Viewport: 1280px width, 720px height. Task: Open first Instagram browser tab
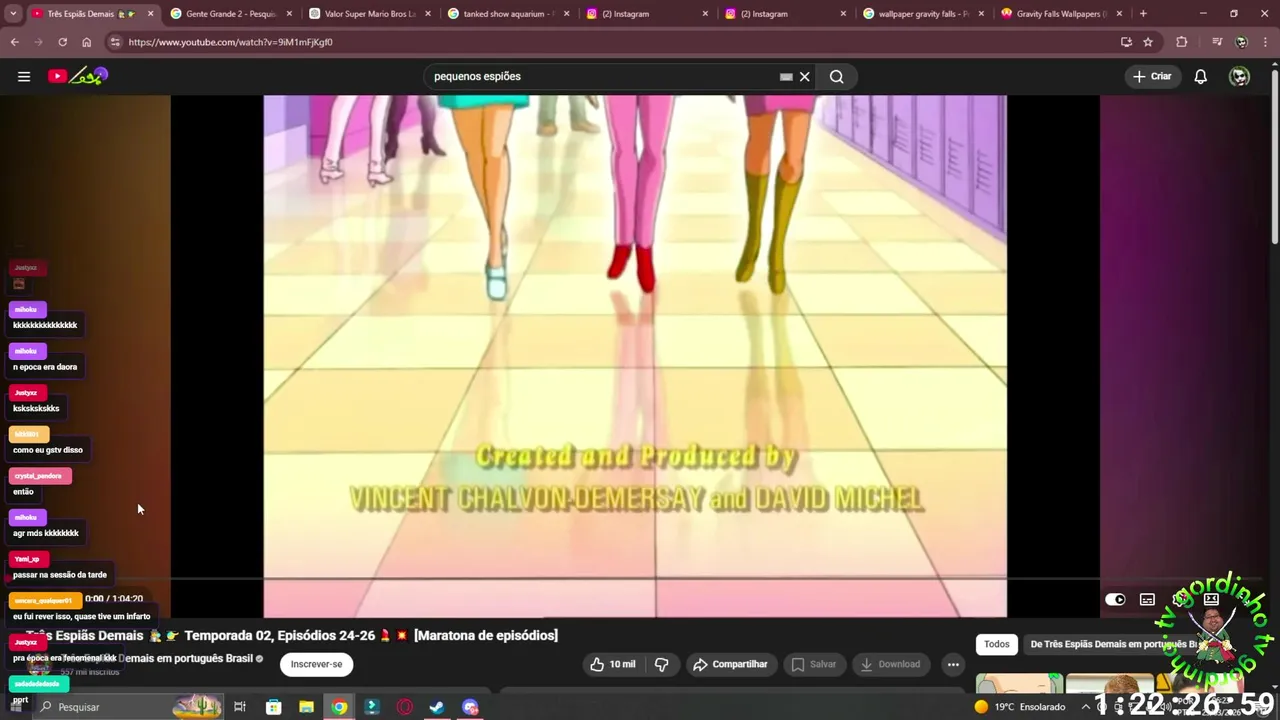coord(647,14)
